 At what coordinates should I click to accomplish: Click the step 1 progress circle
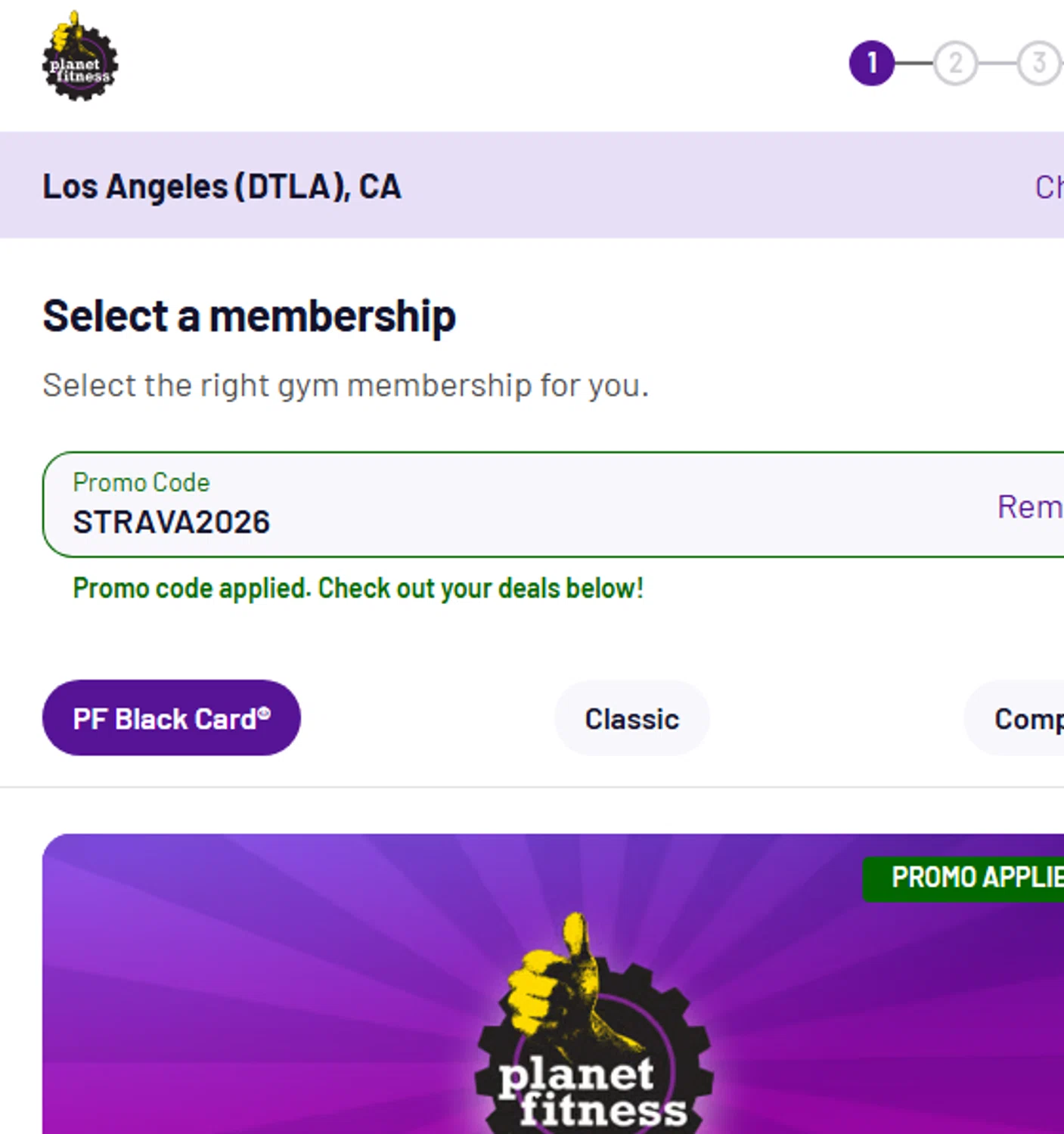(871, 63)
